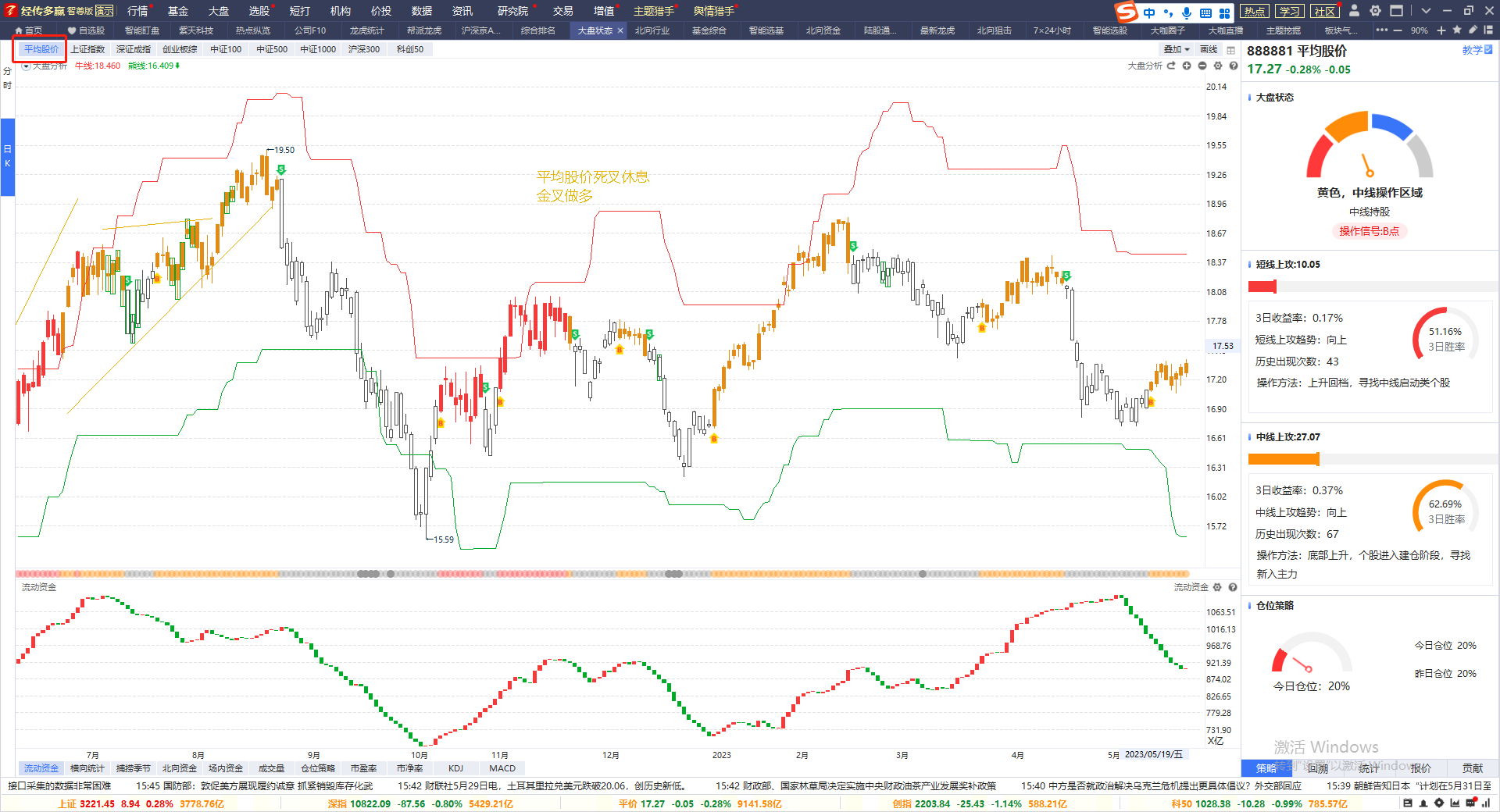Click the 画线 drawing button

click(x=1209, y=49)
